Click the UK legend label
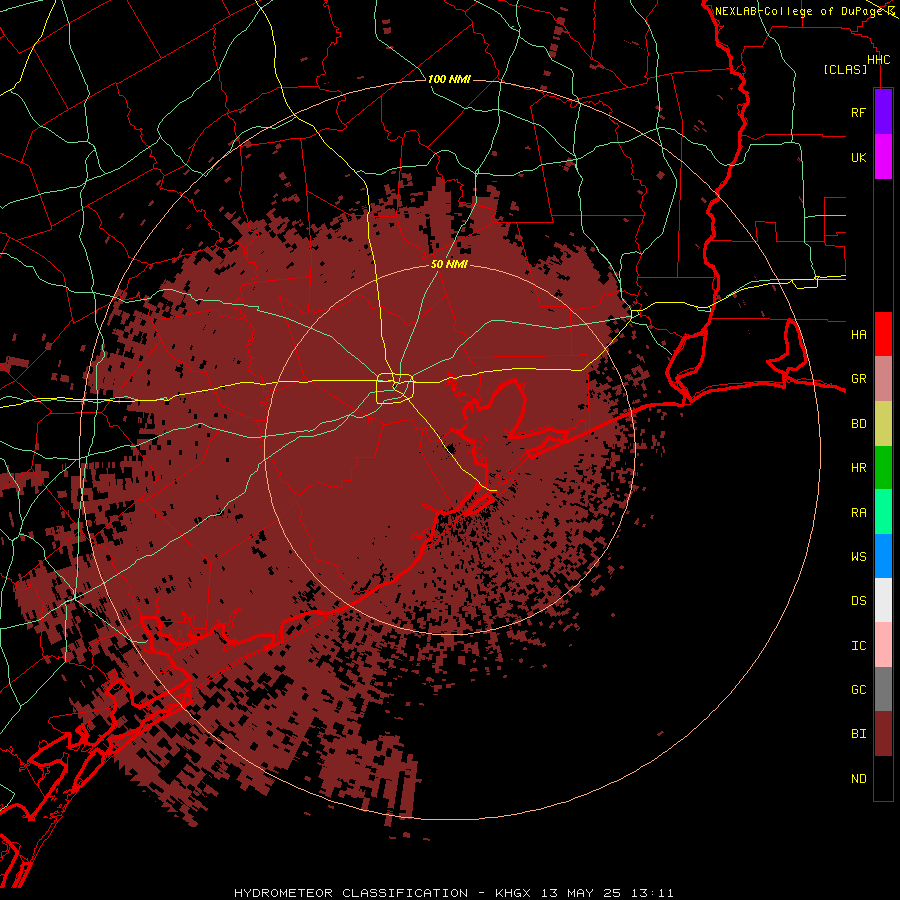 tap(858, 157)
